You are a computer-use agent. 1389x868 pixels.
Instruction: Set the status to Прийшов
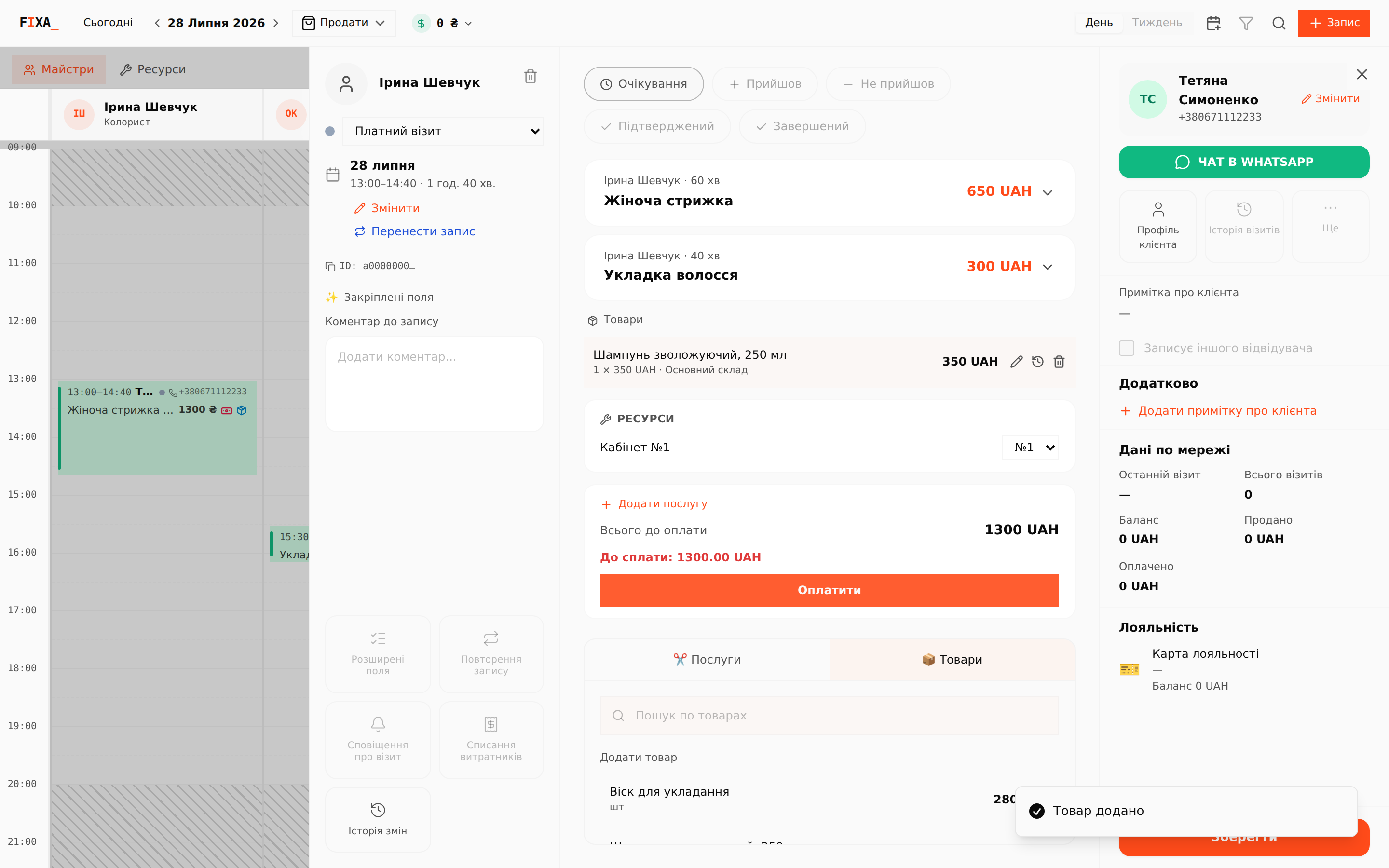pos(764,84)
